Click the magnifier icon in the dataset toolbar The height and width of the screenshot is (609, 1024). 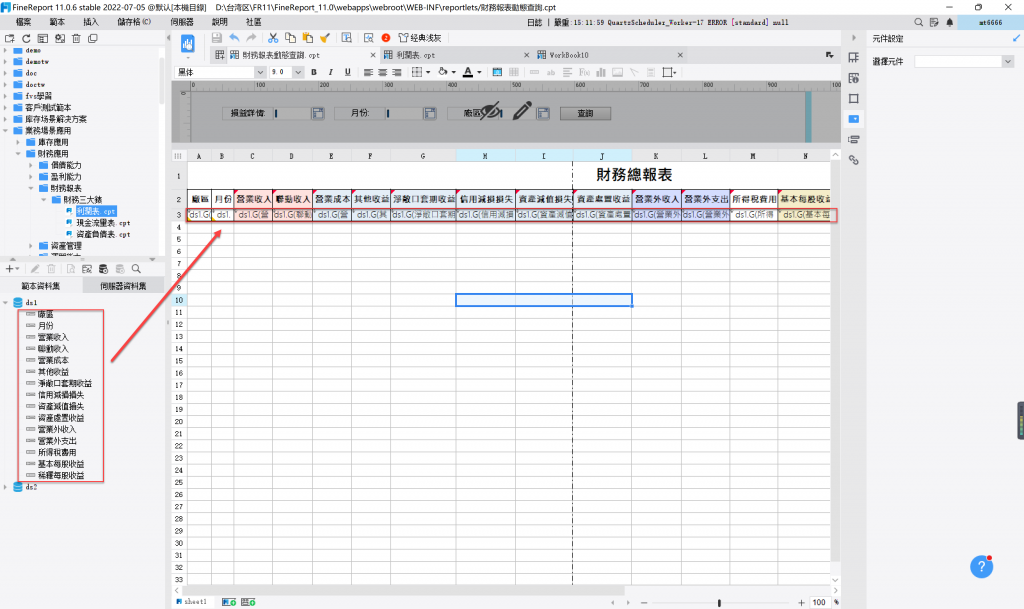136,269
